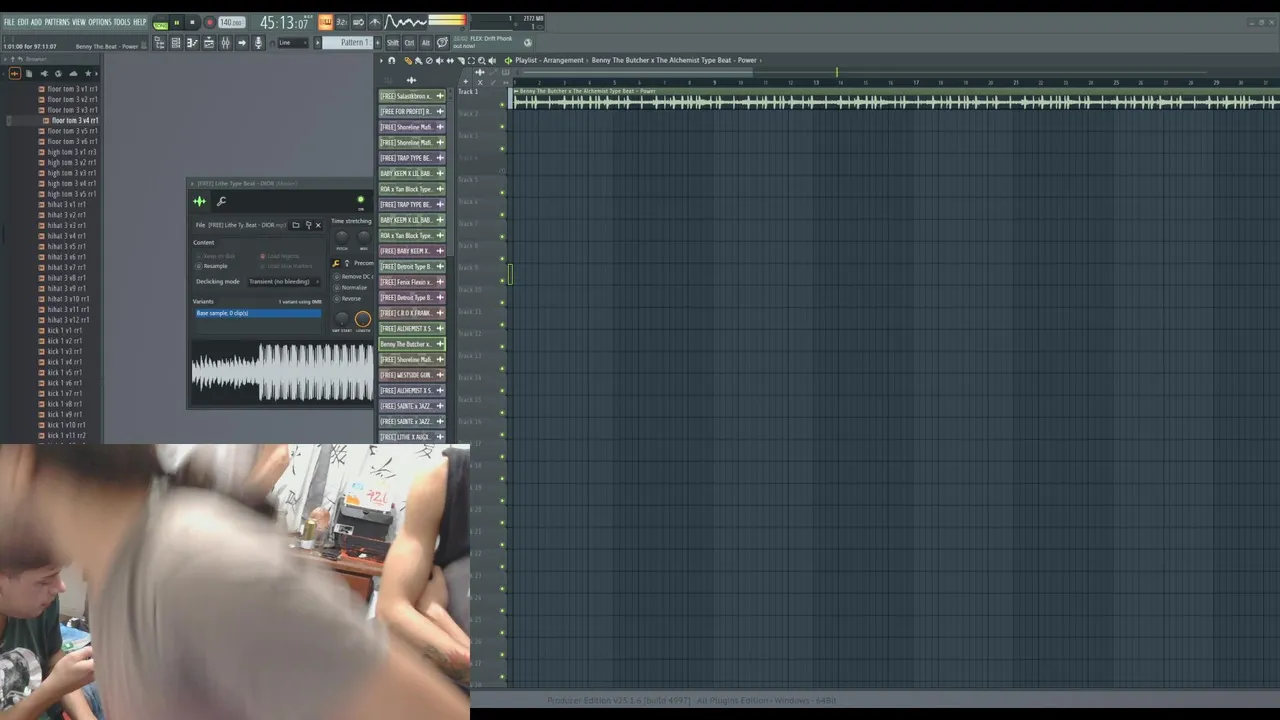Select 'Base sample, 0 clip(s)' variant
The image size is (1280, 720).
click(x=258, y=313)
